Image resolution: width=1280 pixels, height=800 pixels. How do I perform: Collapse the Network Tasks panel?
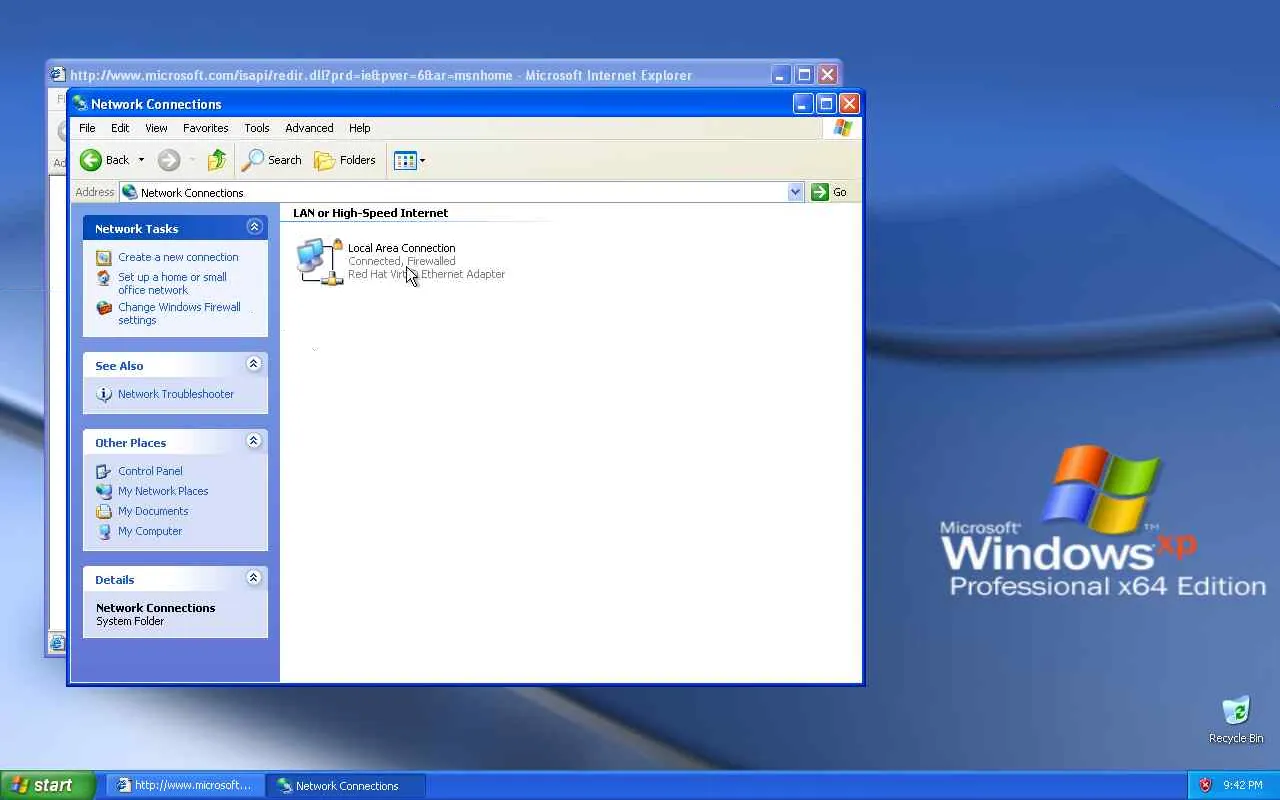pos(254,227)
